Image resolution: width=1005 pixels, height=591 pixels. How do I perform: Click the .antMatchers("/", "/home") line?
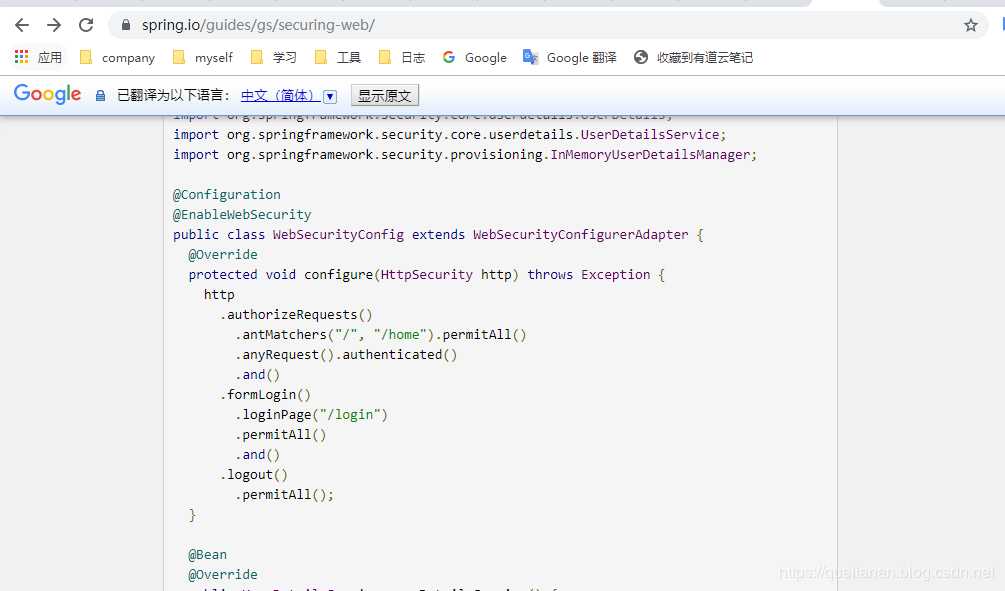click(381, 335)
